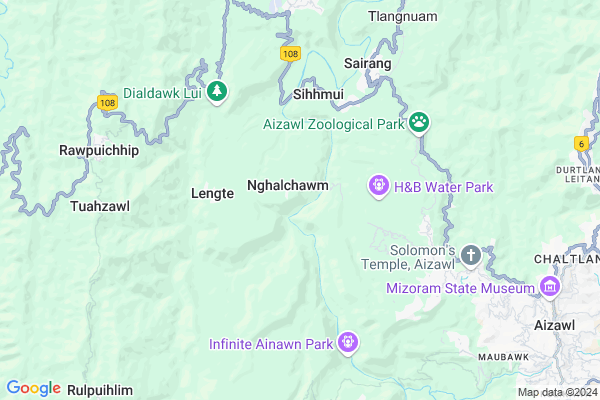The image size is (600, 400).
Task: Click Solomon's Temple cross marker icon
Action: click(471, 256)
